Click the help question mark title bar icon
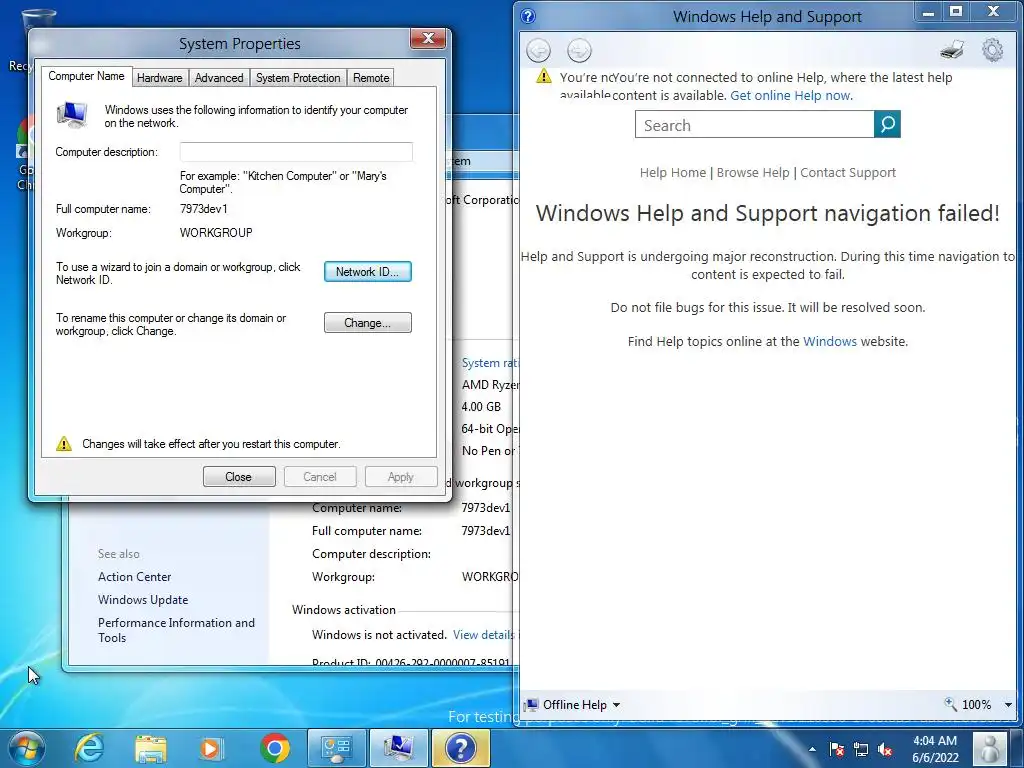 528,16
